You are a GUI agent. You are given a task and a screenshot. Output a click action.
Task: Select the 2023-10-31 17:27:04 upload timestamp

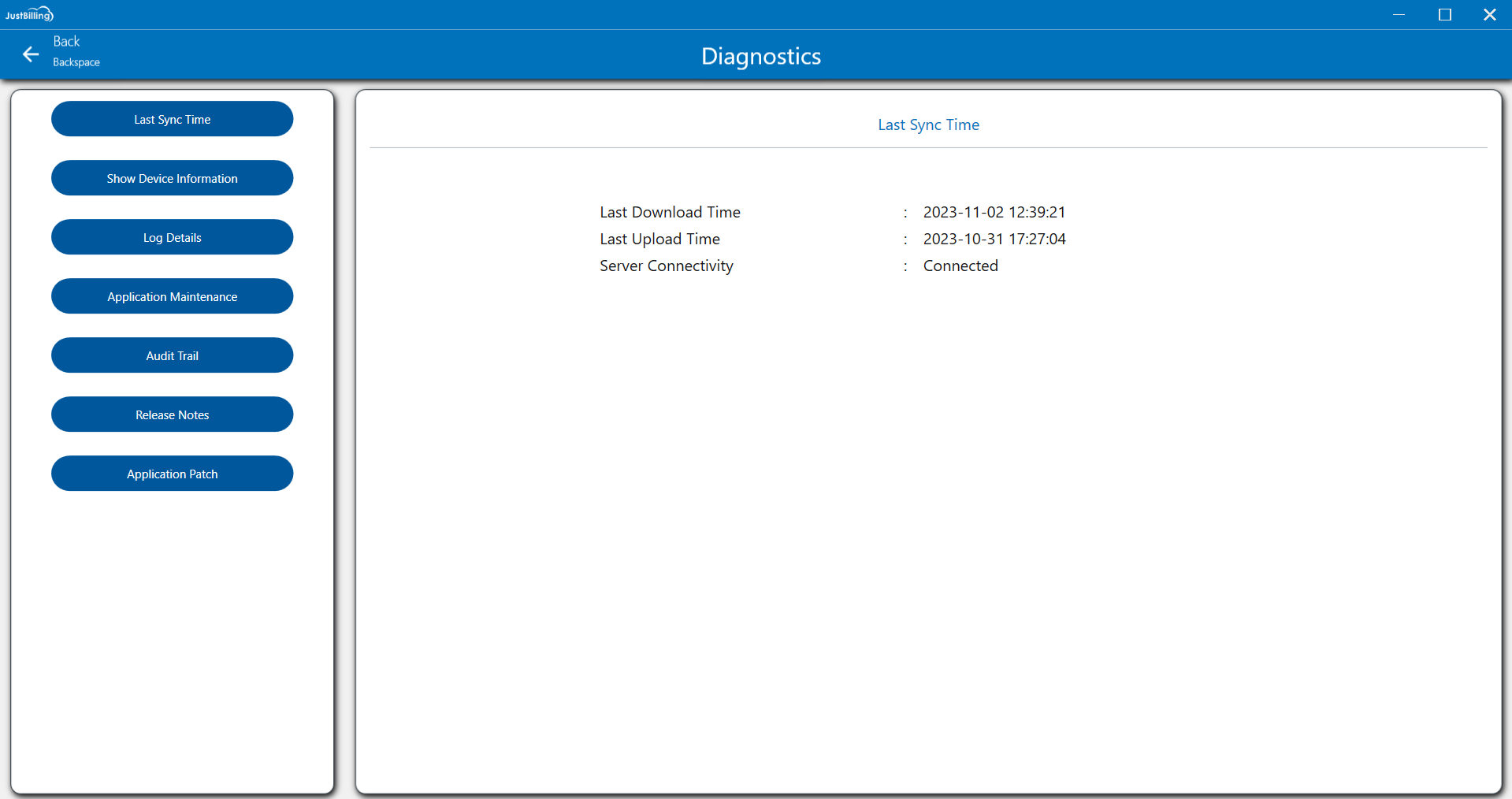pos(994,239)
